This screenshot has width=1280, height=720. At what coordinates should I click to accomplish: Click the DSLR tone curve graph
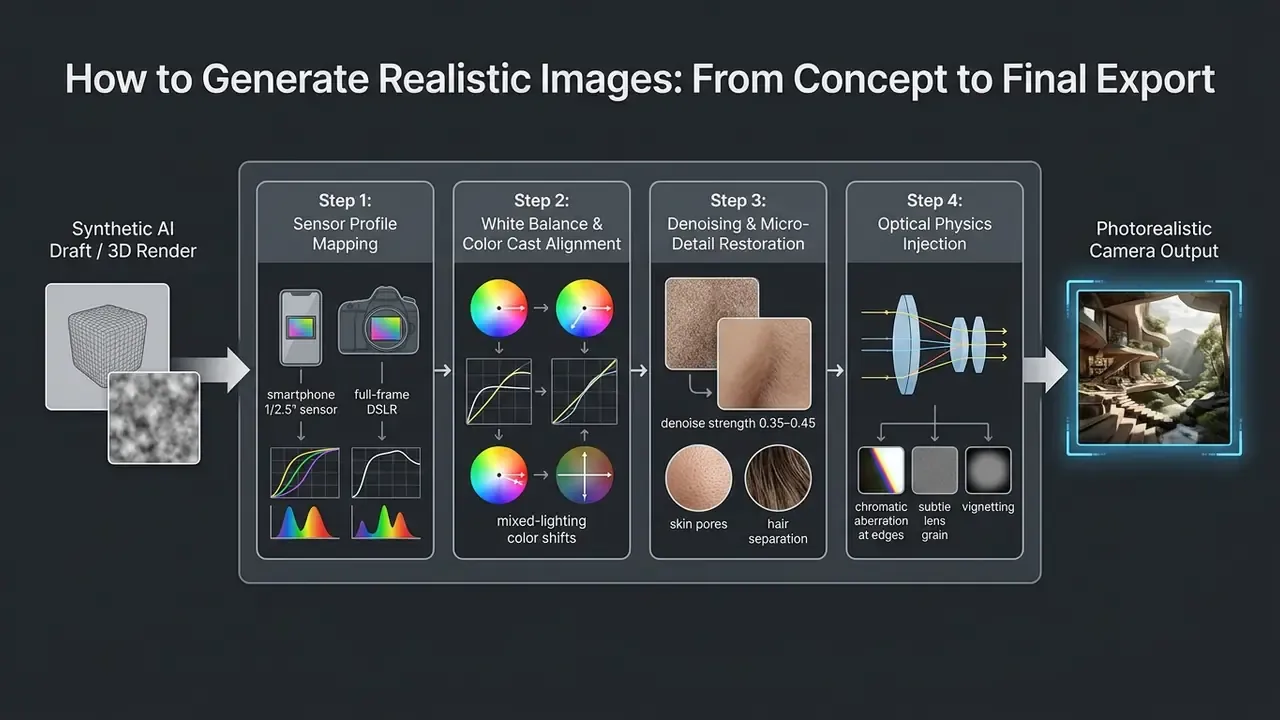tap(386, 472)
